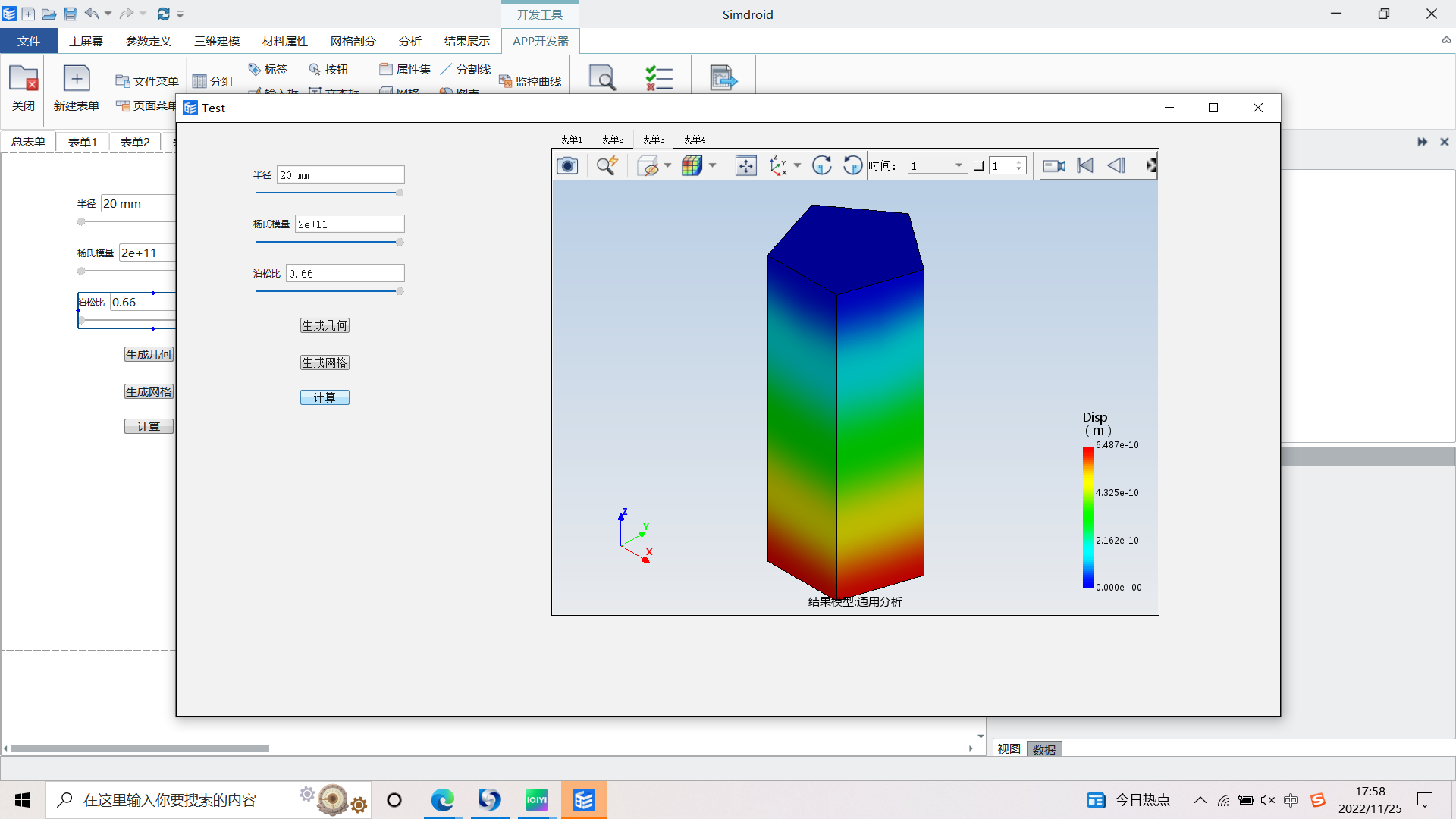The width and height of the screenshot is (1456, 819).
Task: Click the 分组 group ribbon item
Action: 212,81
